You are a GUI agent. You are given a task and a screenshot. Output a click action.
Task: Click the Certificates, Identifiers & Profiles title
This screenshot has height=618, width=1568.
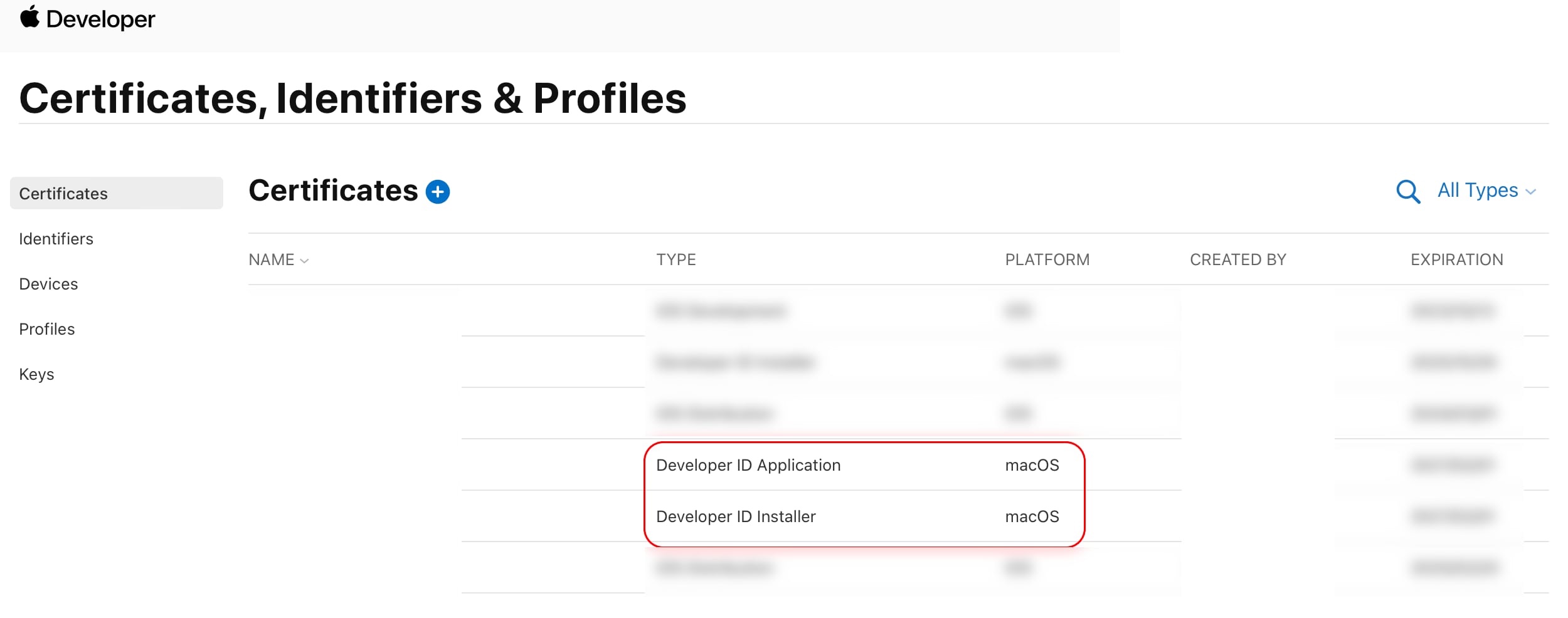(352, 98)
